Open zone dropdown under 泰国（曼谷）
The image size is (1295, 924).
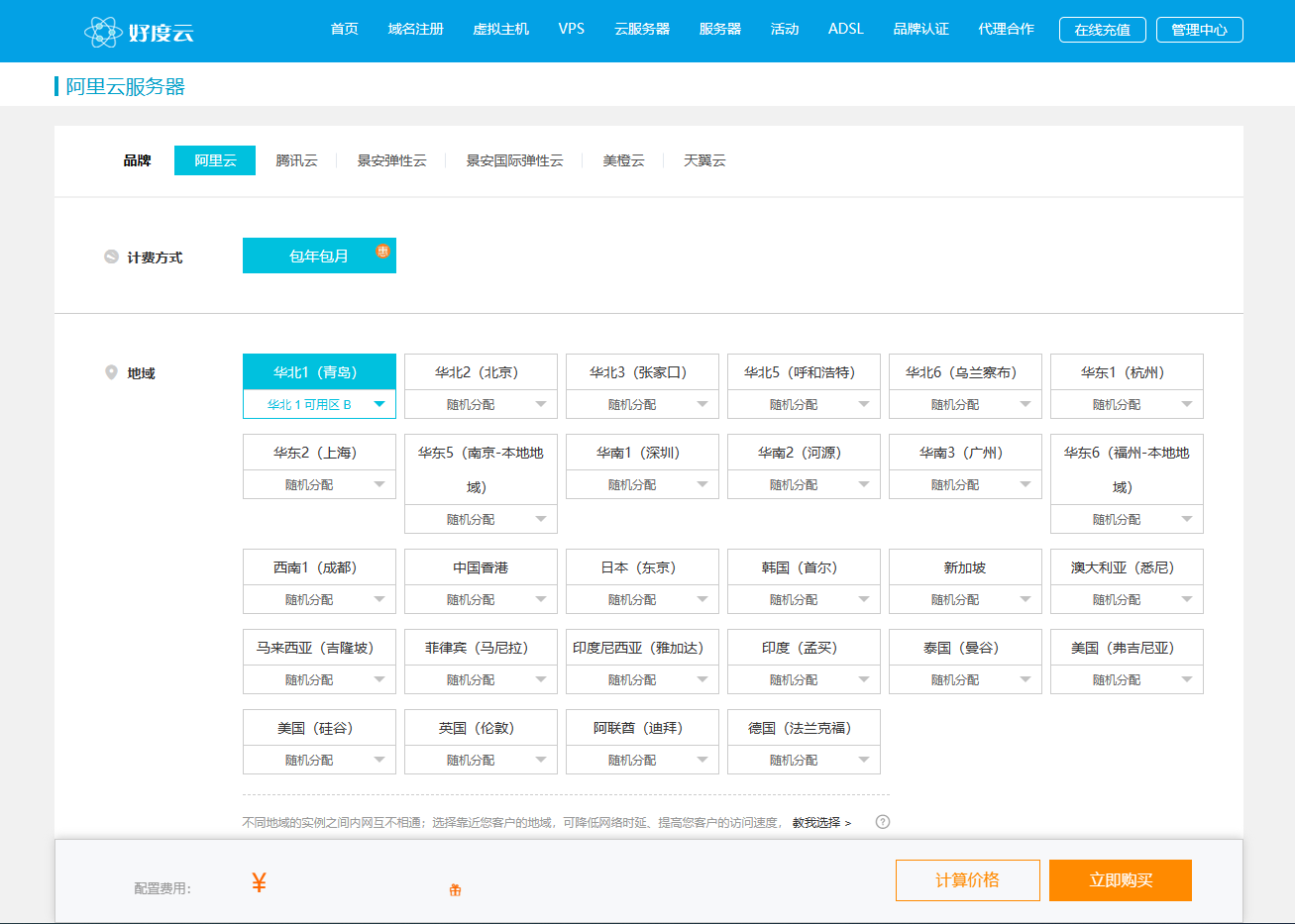click(965, 679)
